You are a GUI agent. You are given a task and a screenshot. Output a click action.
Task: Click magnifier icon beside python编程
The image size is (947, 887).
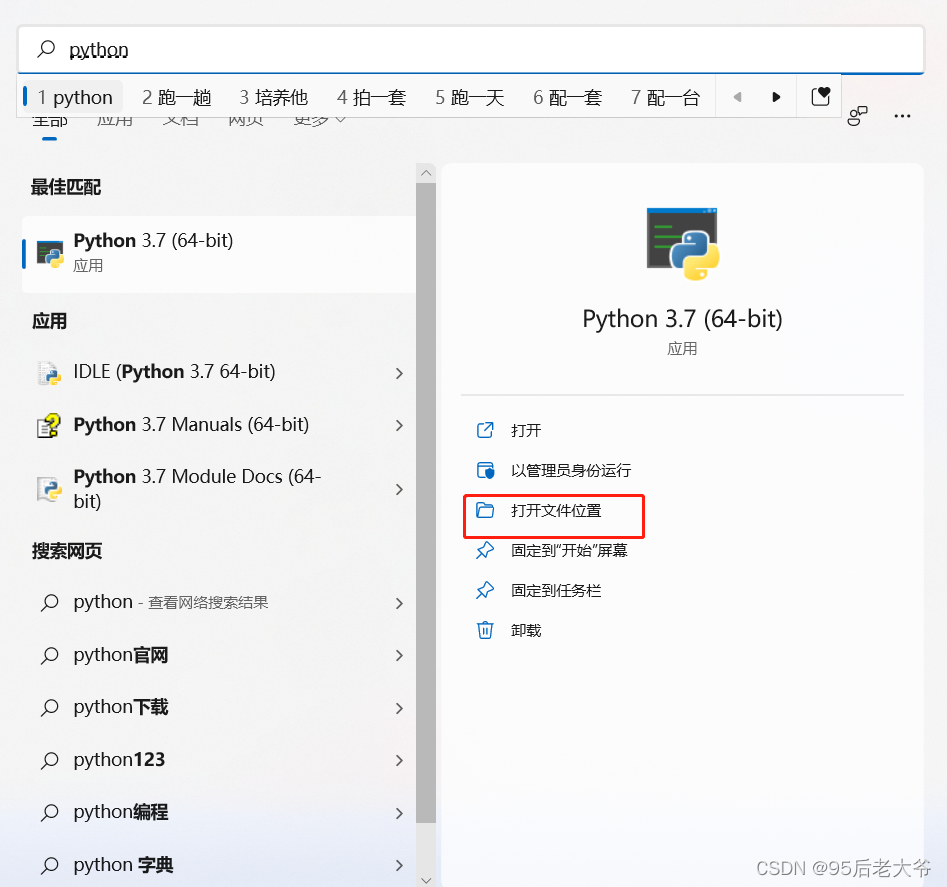pyautogui.click(x=50, y=812)
